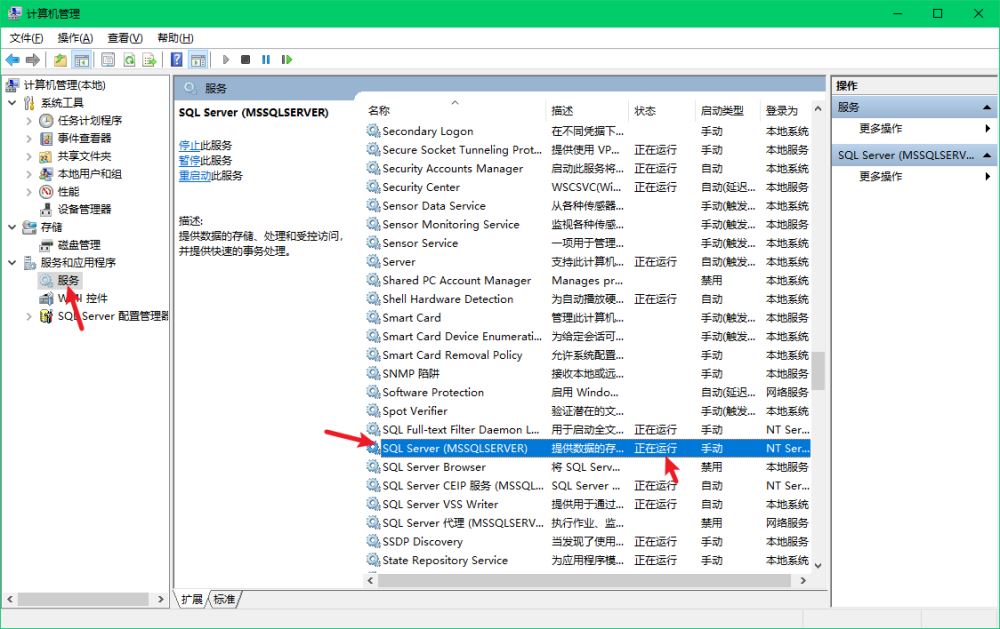Switch to the 标准 tab
1000x629 pixels.
coord(224,599)
